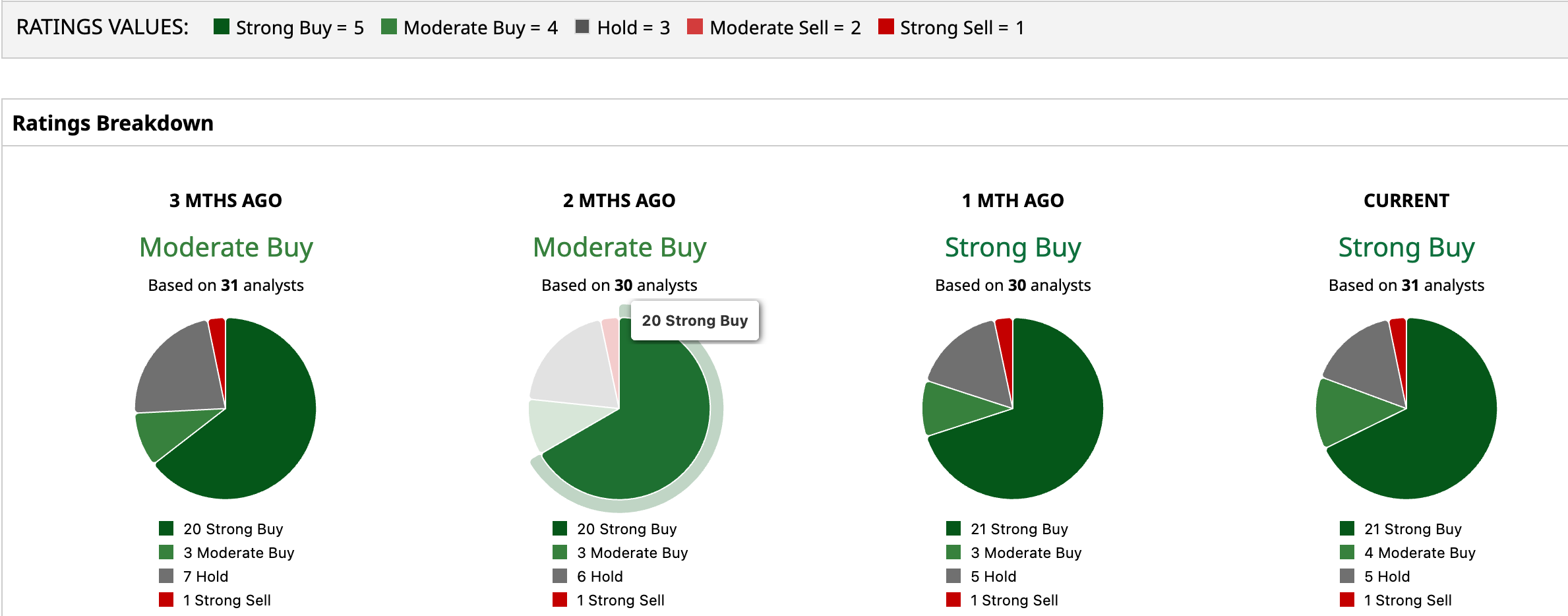Toggle "7 Hold" legend under 3 MTHS AGO
Viewport: 1568px width, 616px height.
205,576
